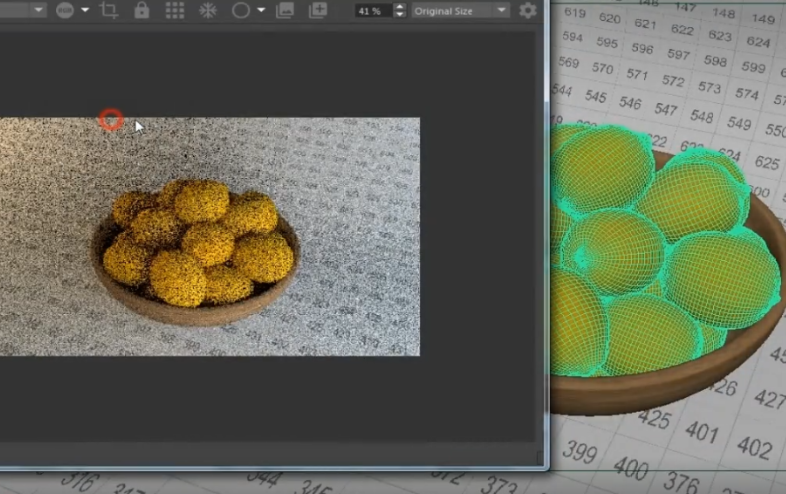Click the red circle marker above render

pyautogui.click(x=111, y=120)
